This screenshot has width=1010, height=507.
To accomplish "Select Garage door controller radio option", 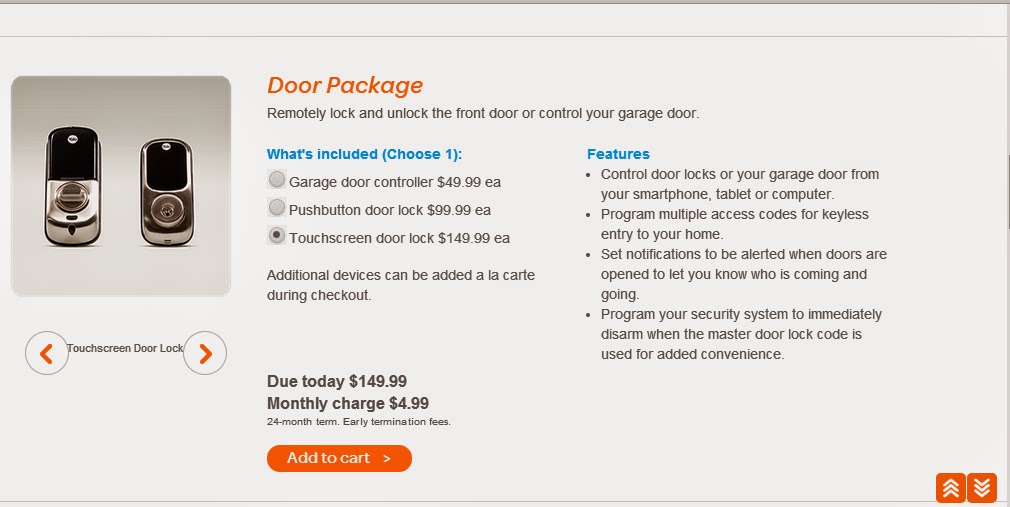I will tap(277, 181).
